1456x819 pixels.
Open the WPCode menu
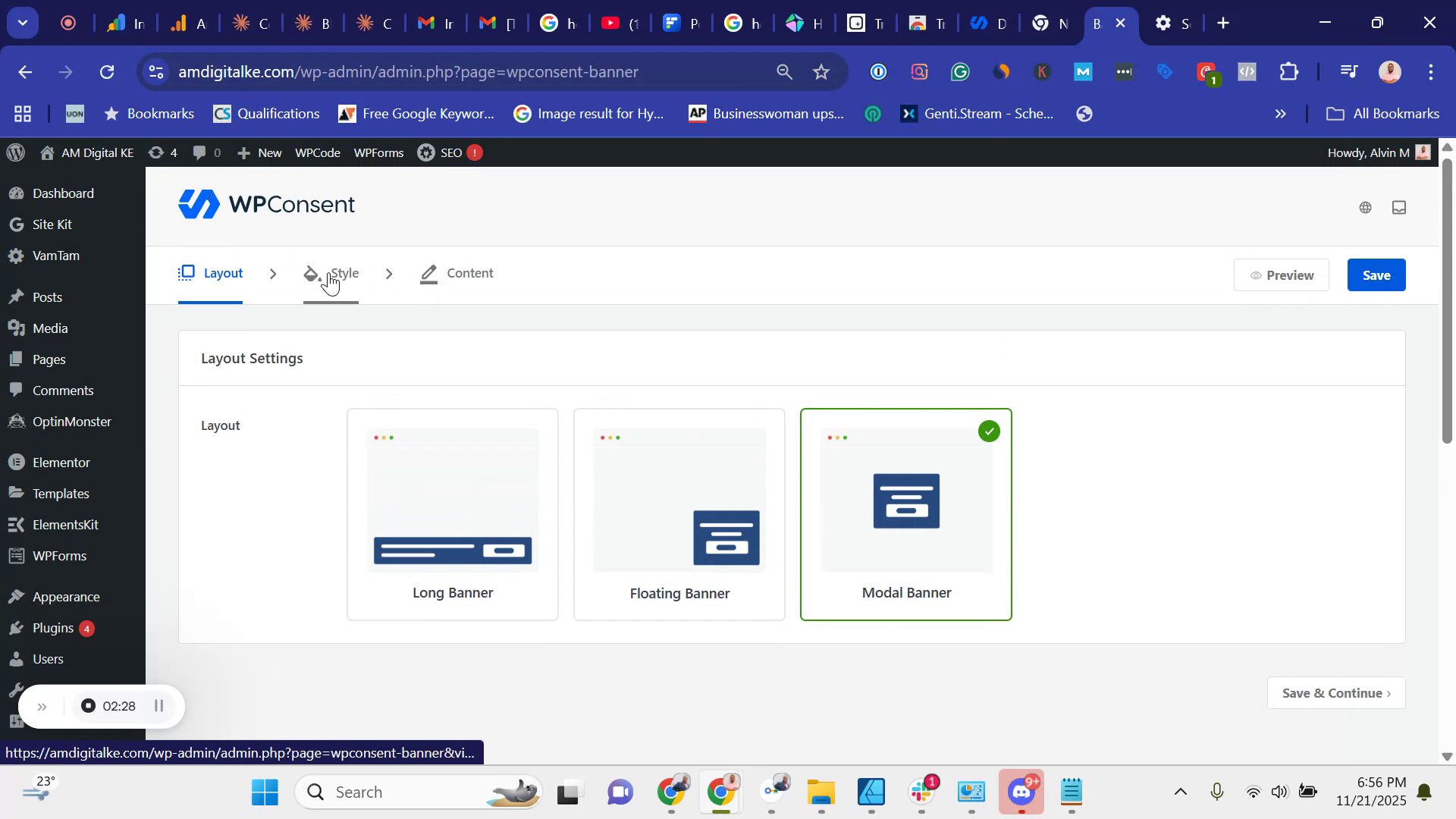tap(317, 152)
